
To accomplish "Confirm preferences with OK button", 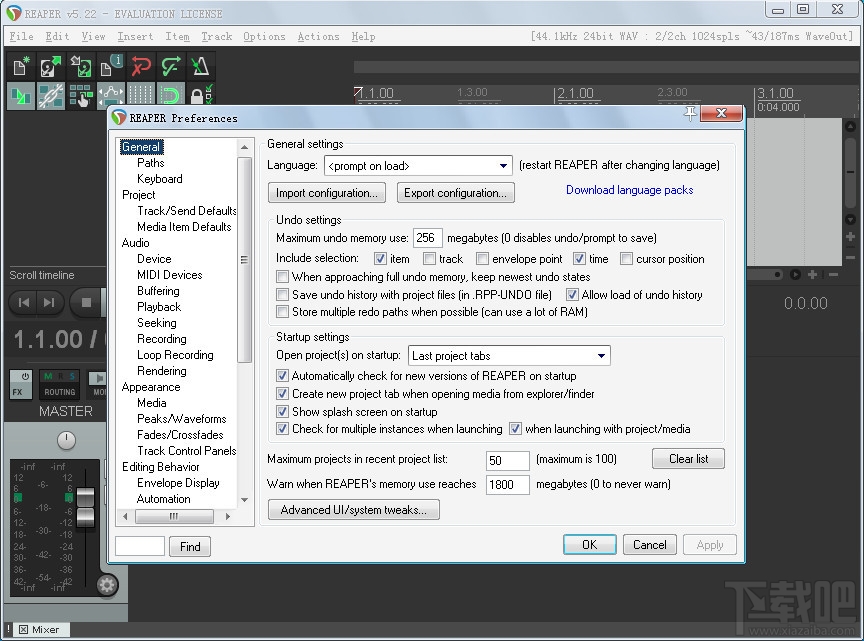I will point(590,545).
